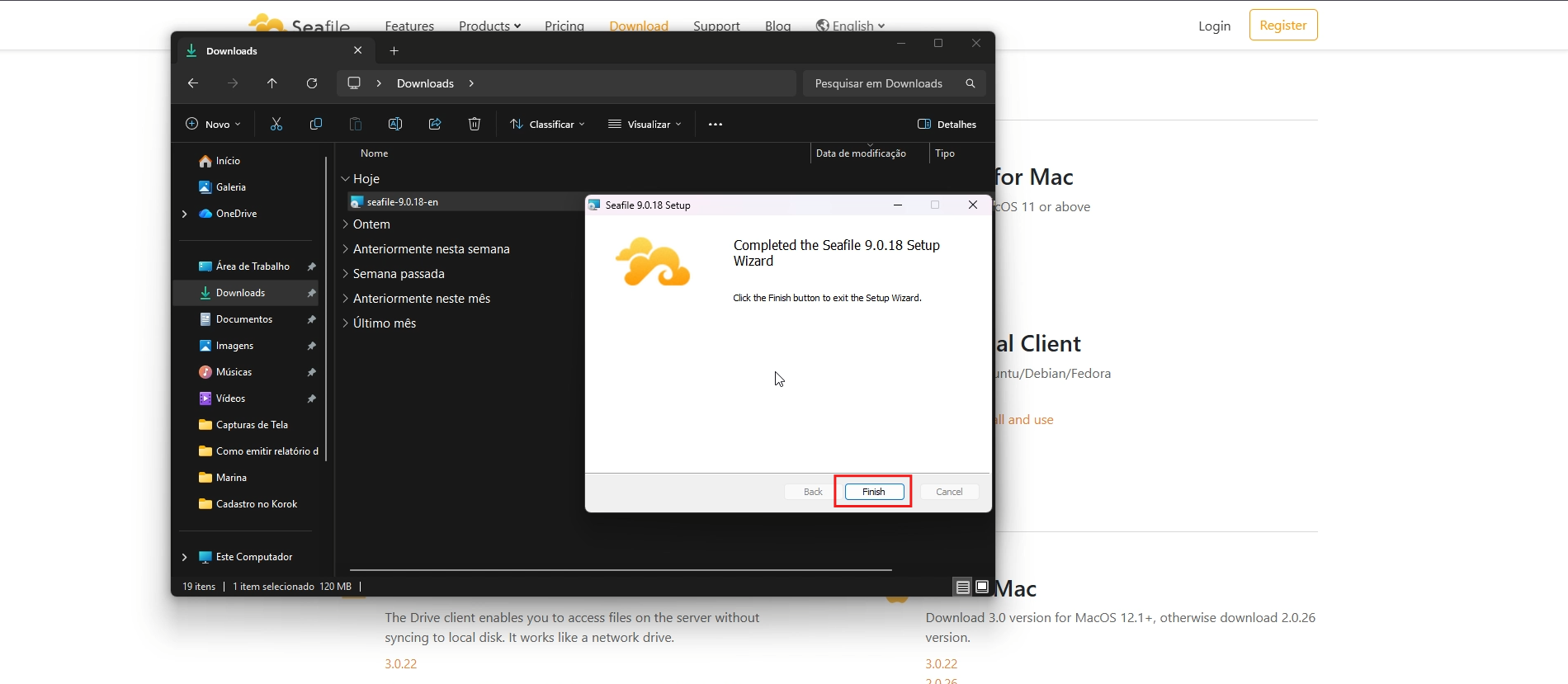Click the Cancel button in Seafile Setup

click(x=949, y=492)
